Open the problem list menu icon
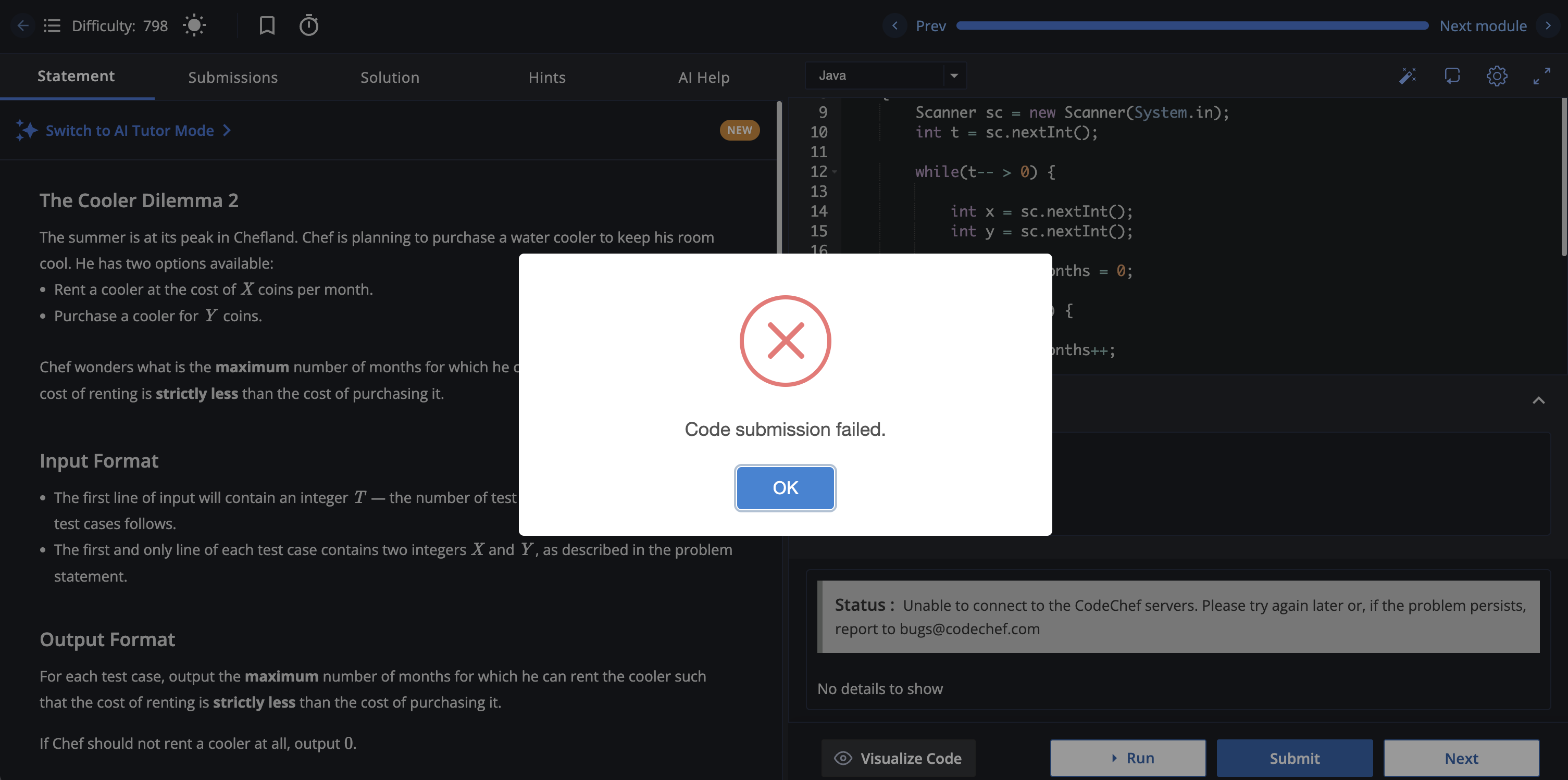This screenshot has height=780, width=1568. tap(52, 26)
